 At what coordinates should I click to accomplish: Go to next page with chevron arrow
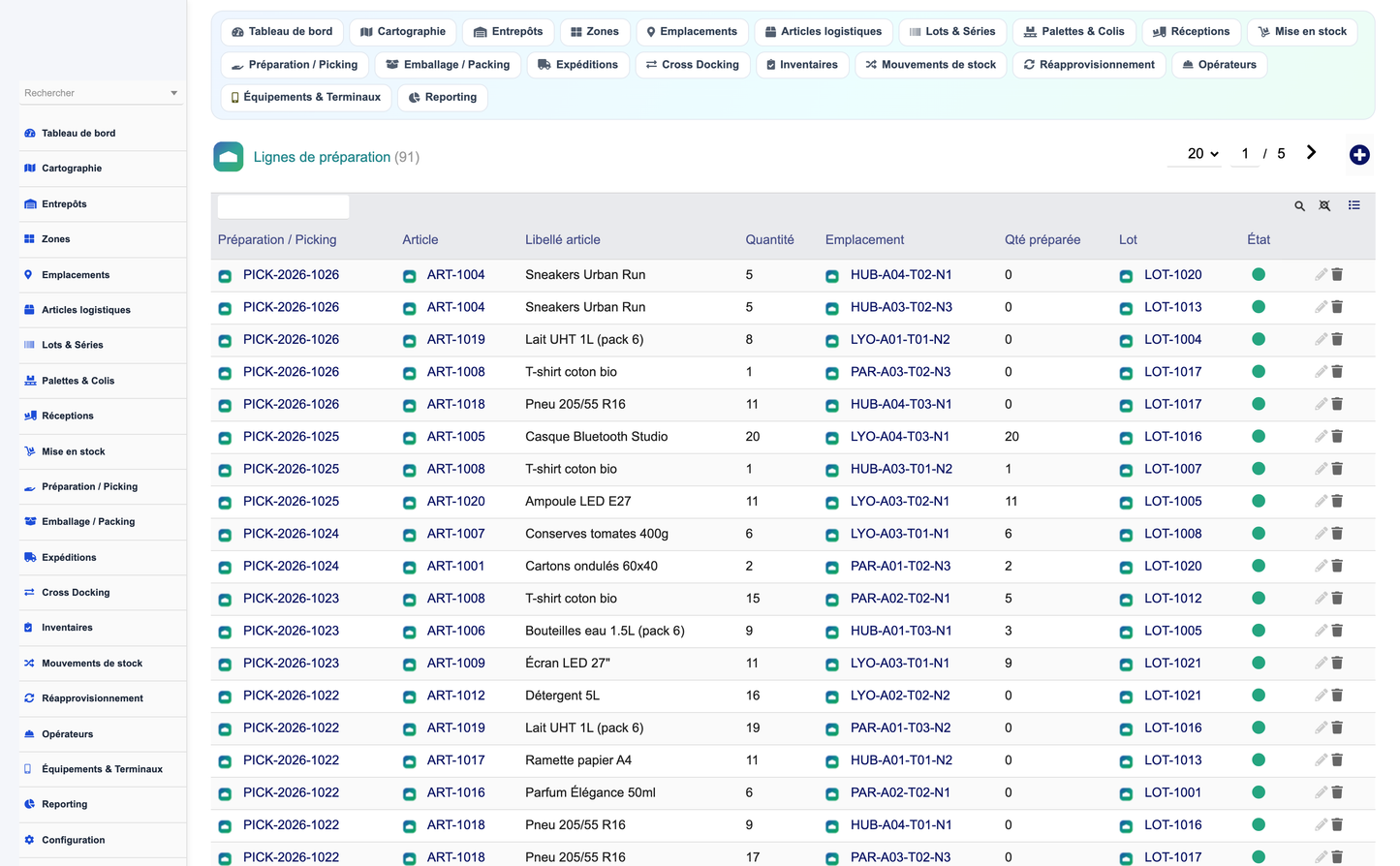coord(1311,152)
